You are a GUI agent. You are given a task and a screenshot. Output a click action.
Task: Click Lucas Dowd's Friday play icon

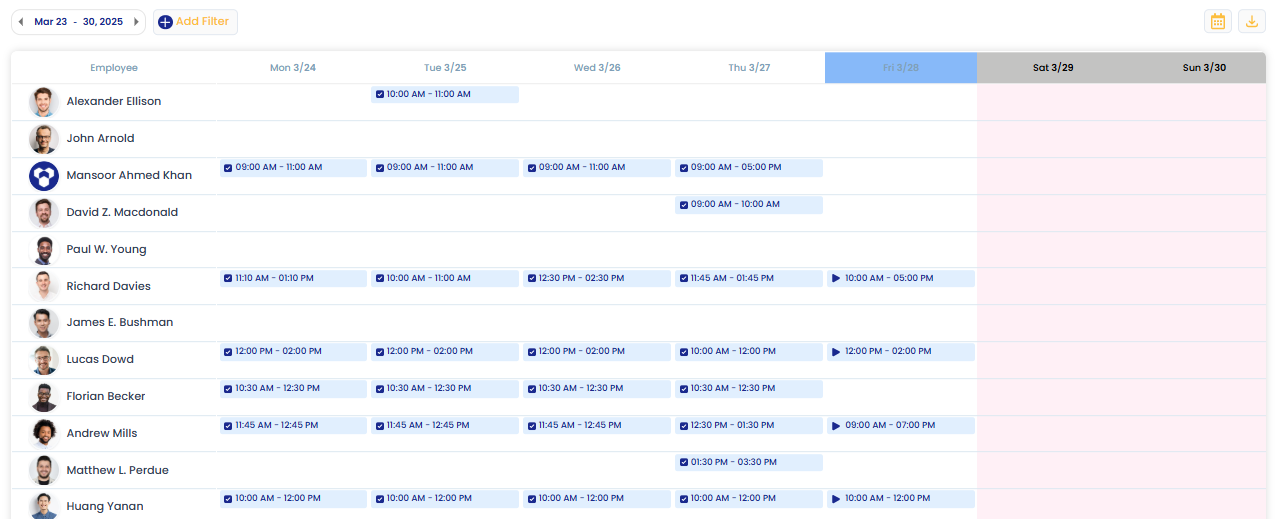point(836,352)
